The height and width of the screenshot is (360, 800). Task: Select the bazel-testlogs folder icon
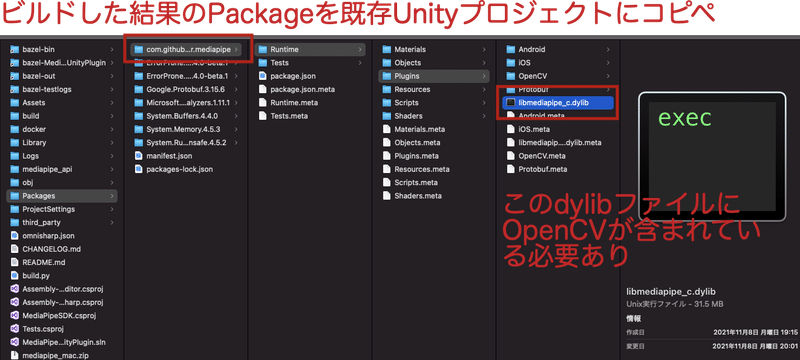click(15, 89)
